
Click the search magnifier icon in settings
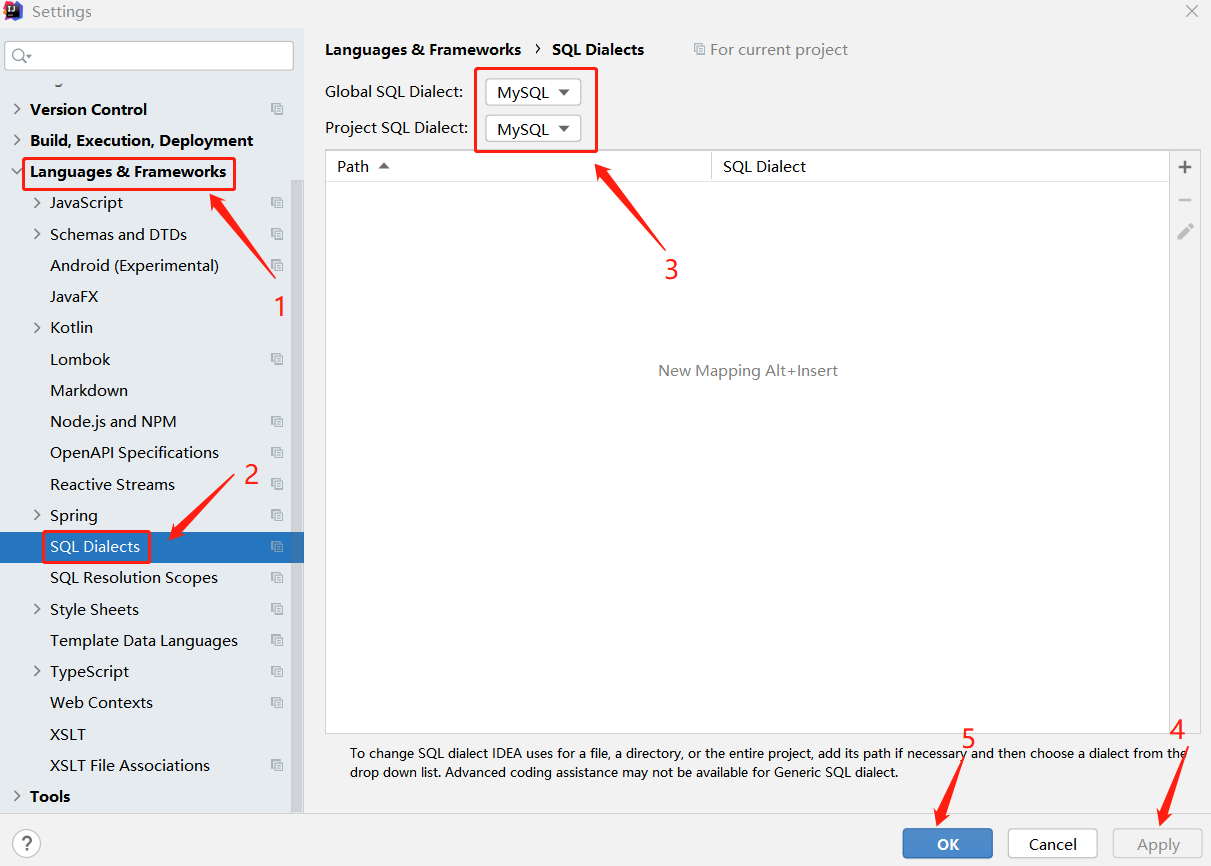point(20,56)
